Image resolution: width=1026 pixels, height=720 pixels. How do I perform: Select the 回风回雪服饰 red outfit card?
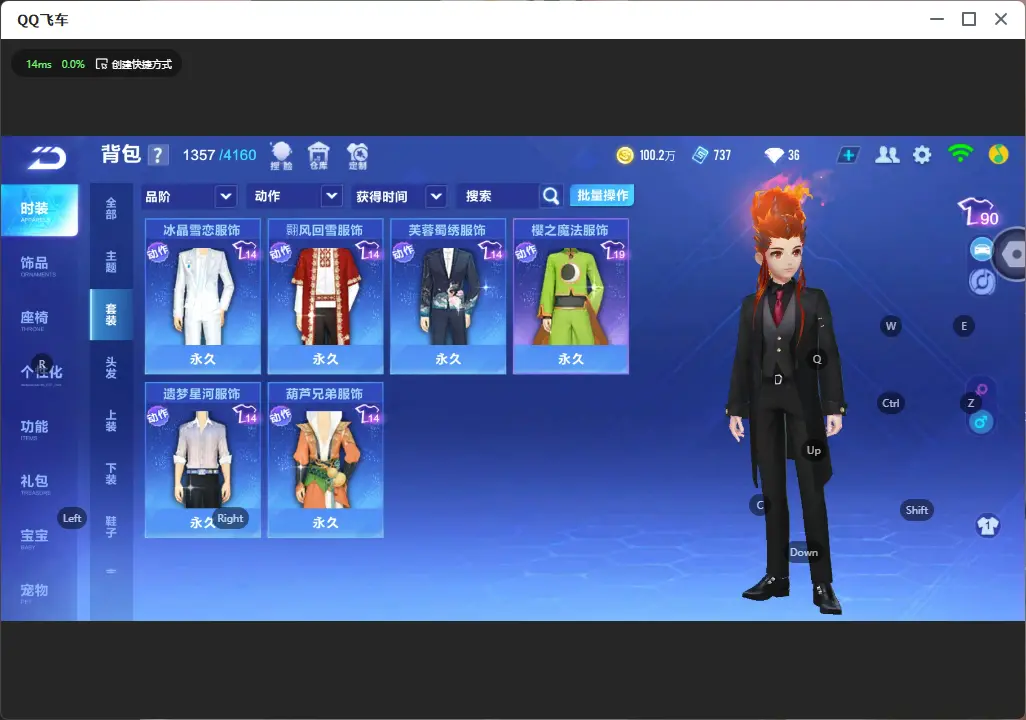click(x=325, y=296)
